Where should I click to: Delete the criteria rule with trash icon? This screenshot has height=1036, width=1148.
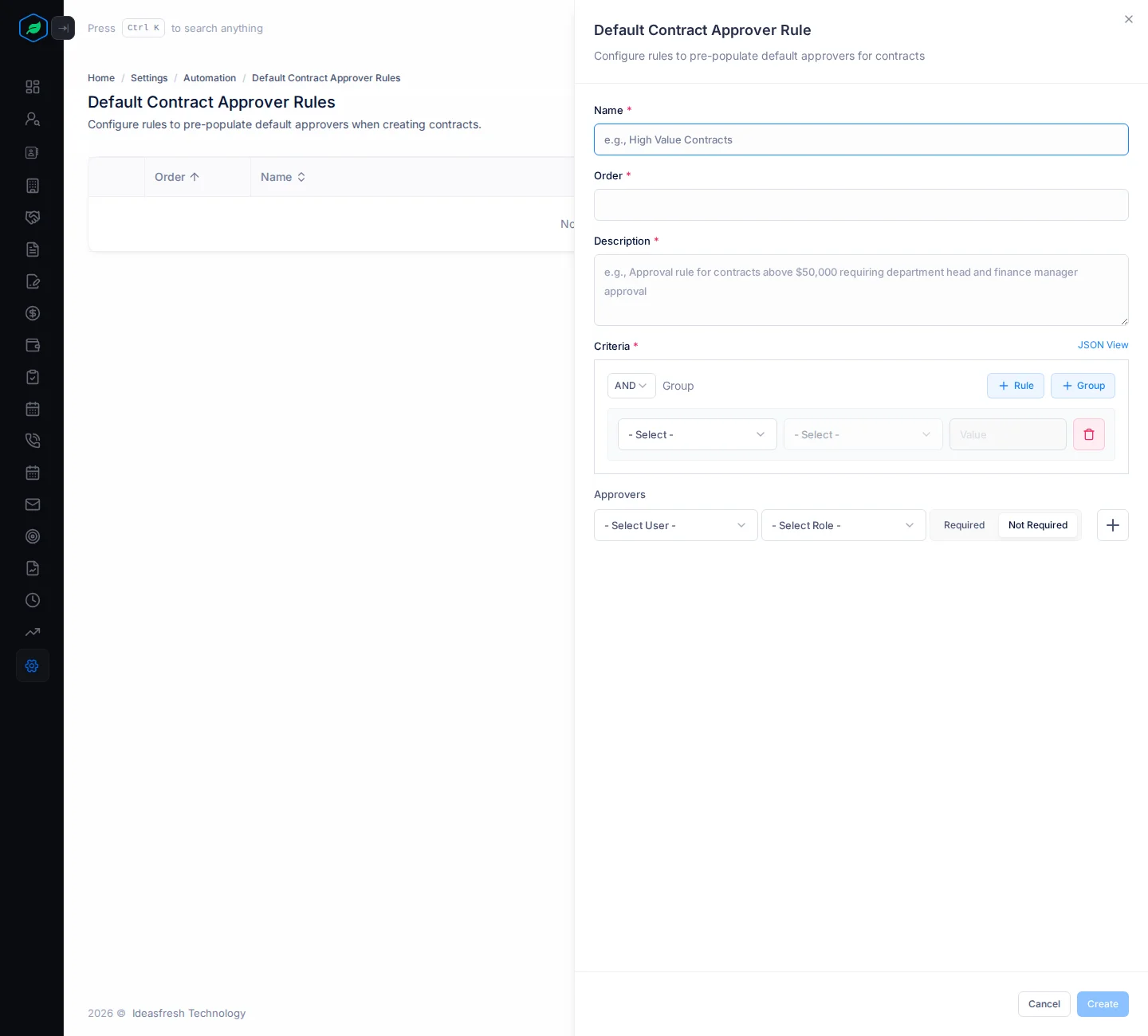click(1089, 434)
